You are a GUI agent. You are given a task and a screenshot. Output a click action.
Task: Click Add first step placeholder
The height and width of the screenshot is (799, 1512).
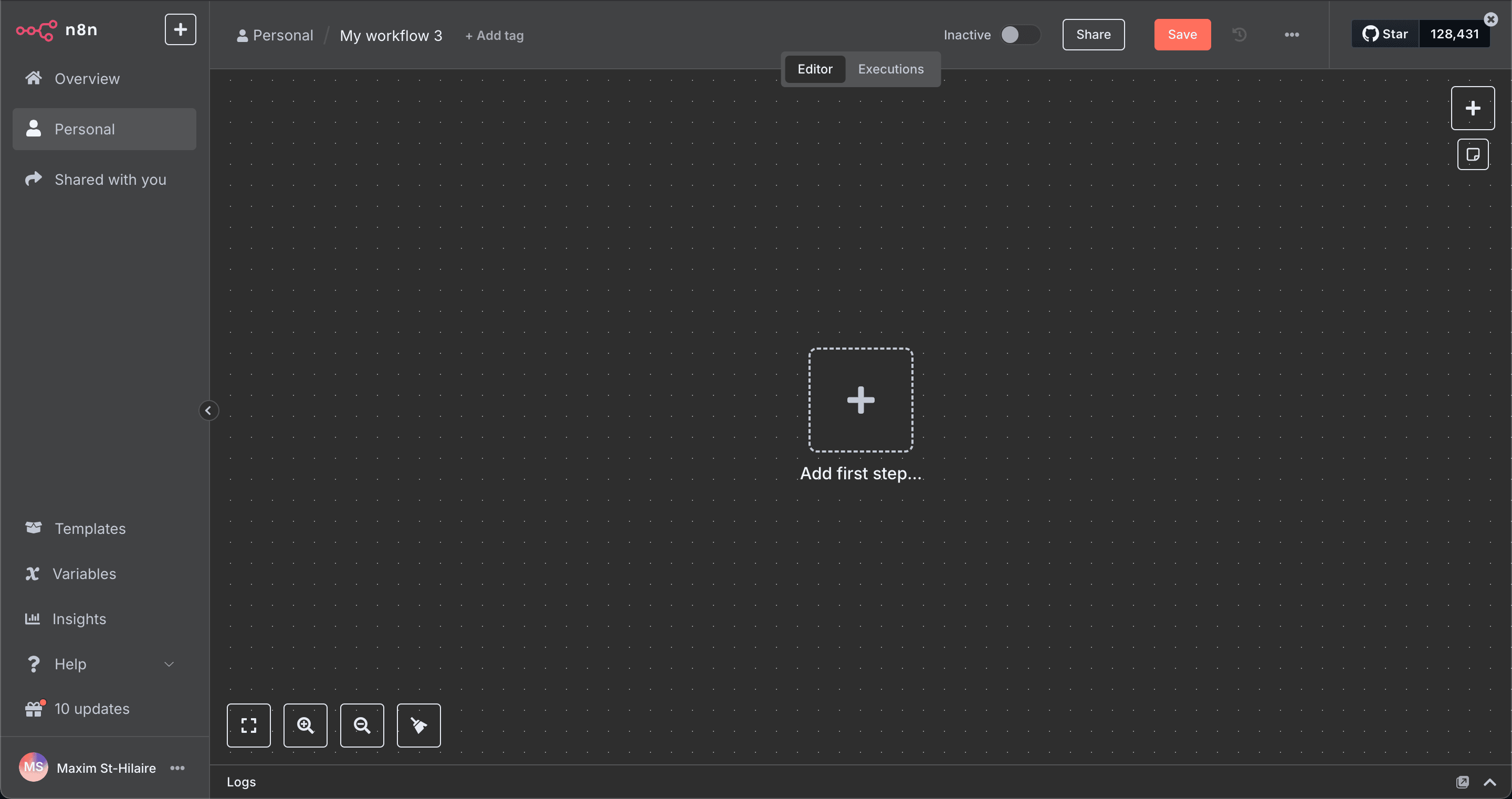[x=860, y=400]
